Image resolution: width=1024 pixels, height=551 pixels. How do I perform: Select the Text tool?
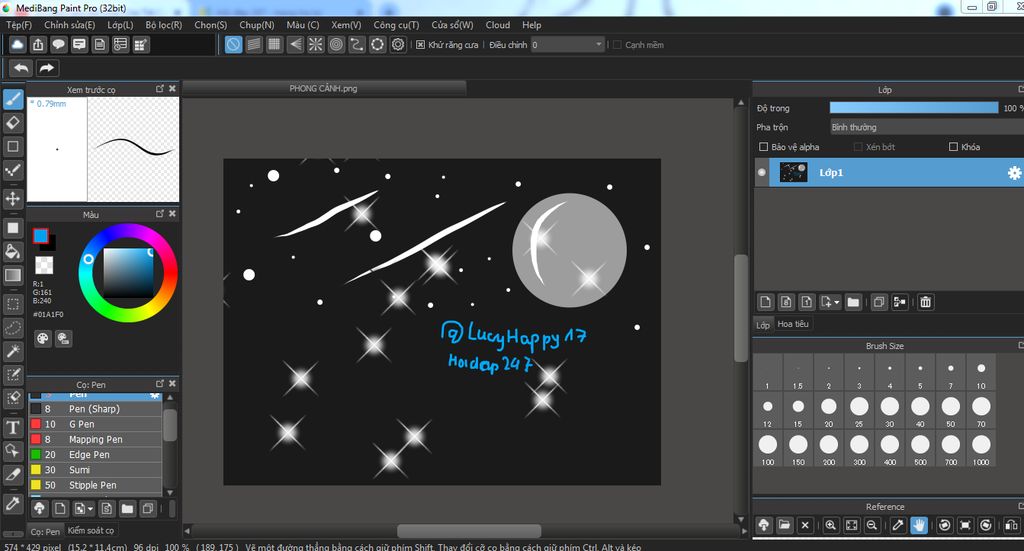click(x=13, y=428)
